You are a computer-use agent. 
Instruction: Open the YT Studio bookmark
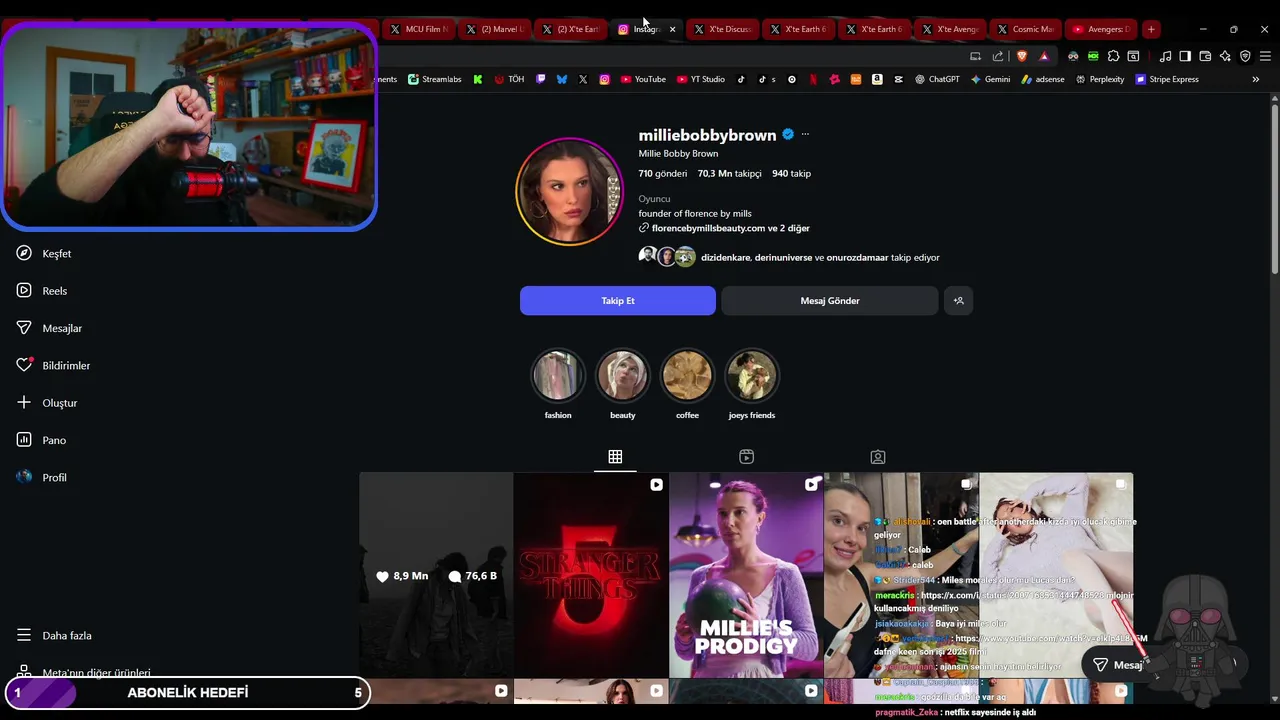point(701,79)
